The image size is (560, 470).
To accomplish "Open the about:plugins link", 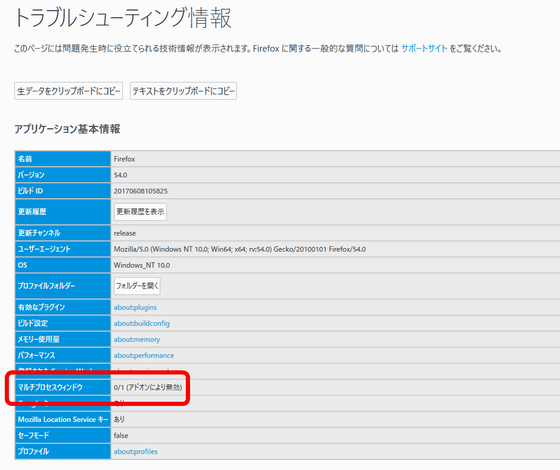I will pos(135,308).
